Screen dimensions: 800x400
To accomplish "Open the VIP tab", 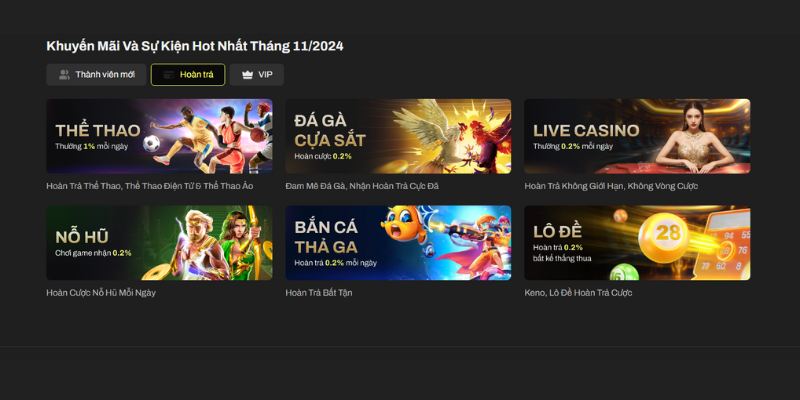I will (257, 74).
